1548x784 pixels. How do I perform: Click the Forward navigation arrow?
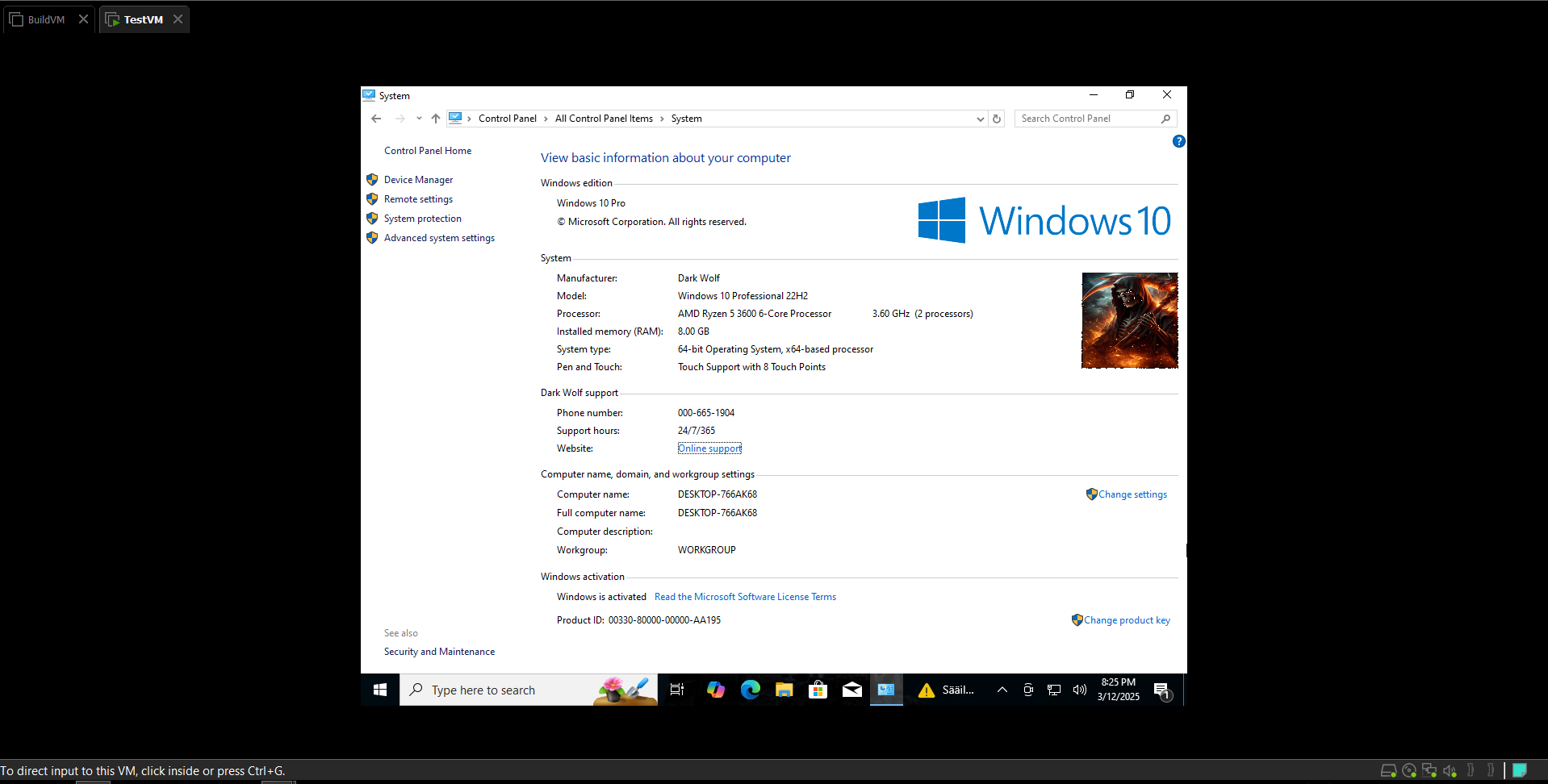(x=400, y=119)
